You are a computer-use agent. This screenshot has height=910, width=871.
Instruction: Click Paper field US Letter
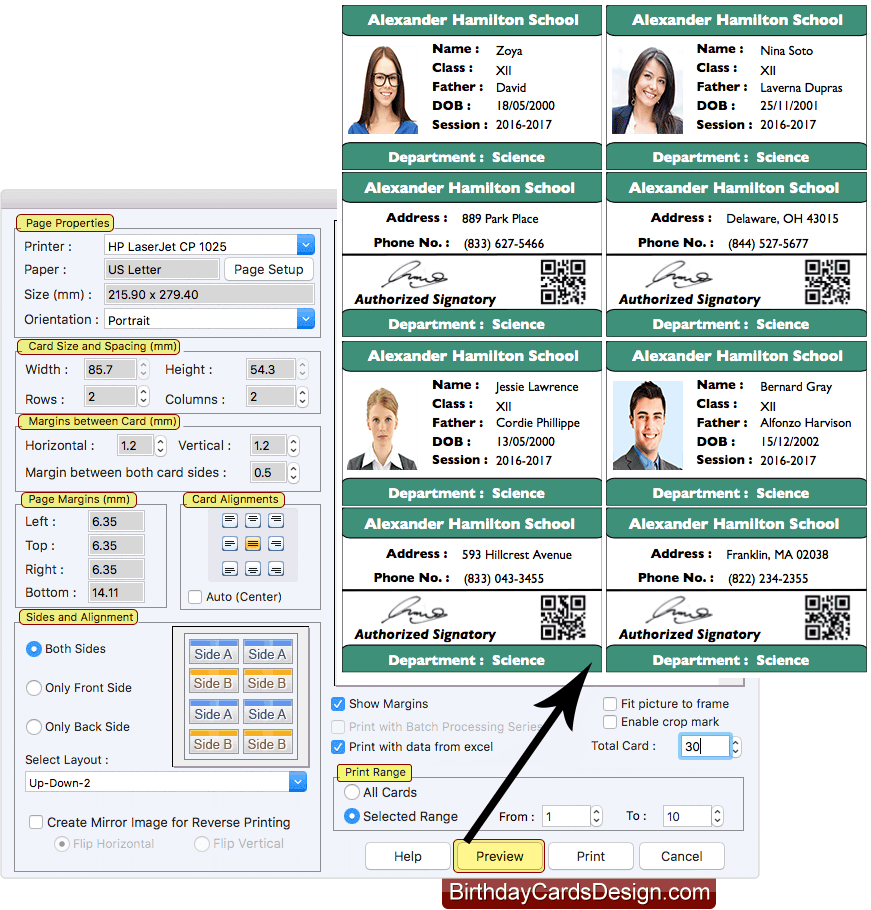161,269
